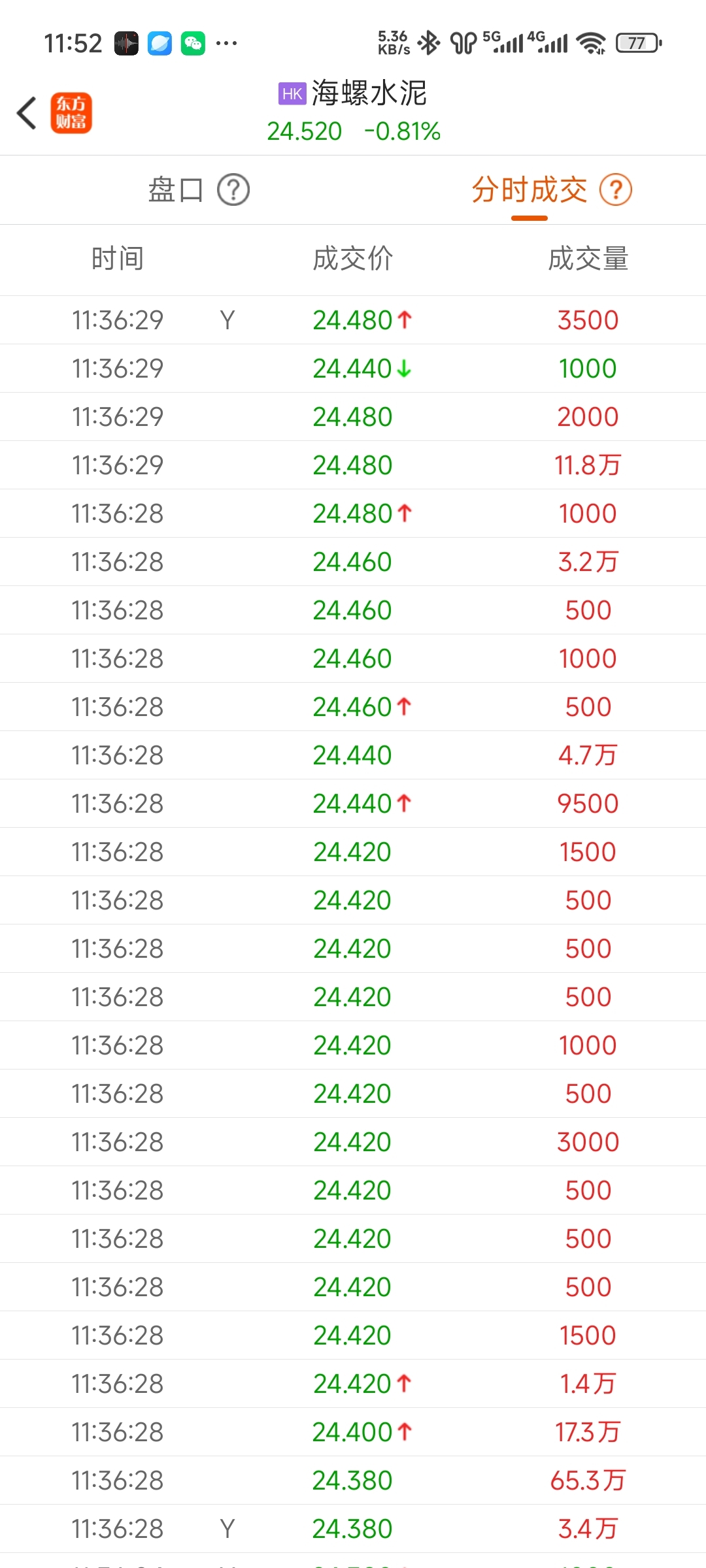Tap the 时间 column header
Screen dimensions: 706x1568
click(x=118, y=259)
